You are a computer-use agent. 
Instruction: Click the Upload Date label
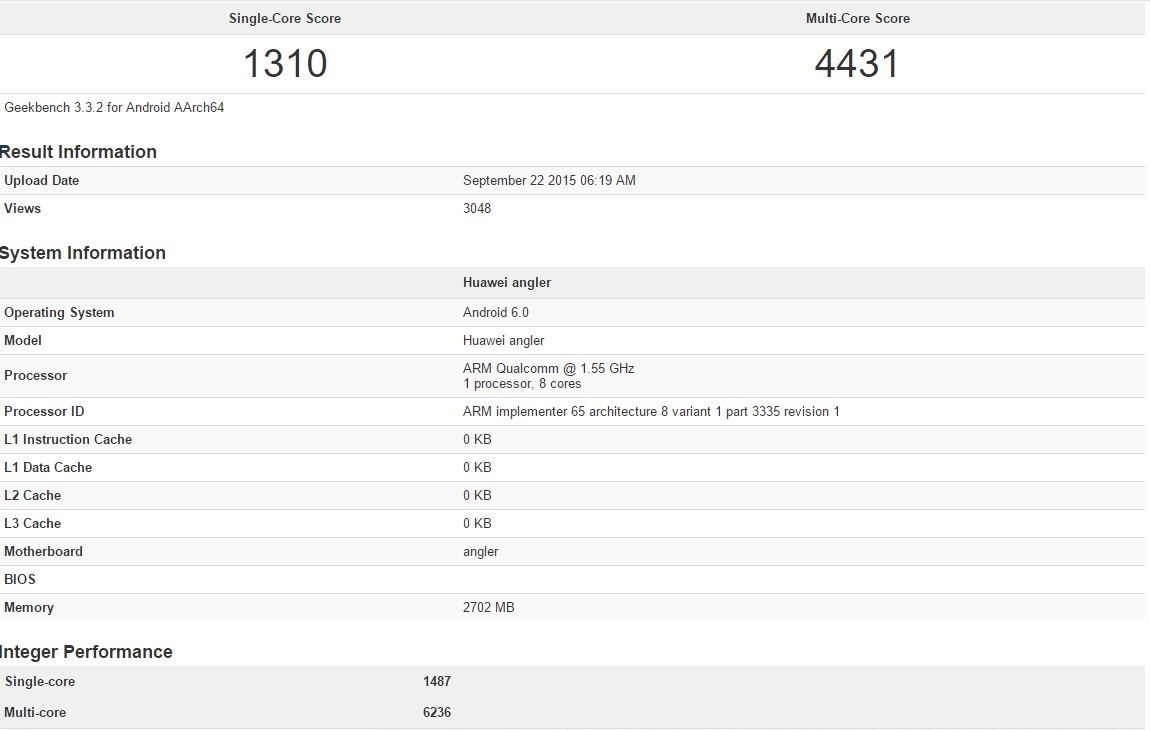click(41, 180)
